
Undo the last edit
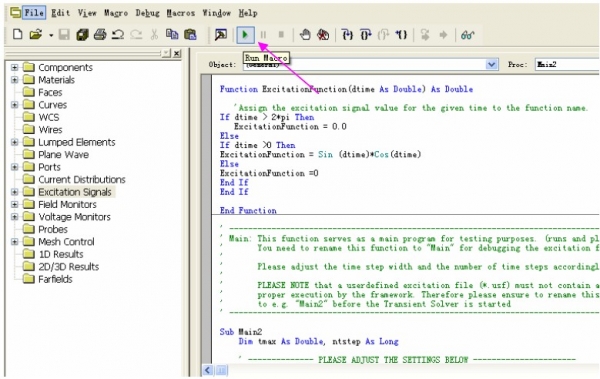tap(118, 35)
